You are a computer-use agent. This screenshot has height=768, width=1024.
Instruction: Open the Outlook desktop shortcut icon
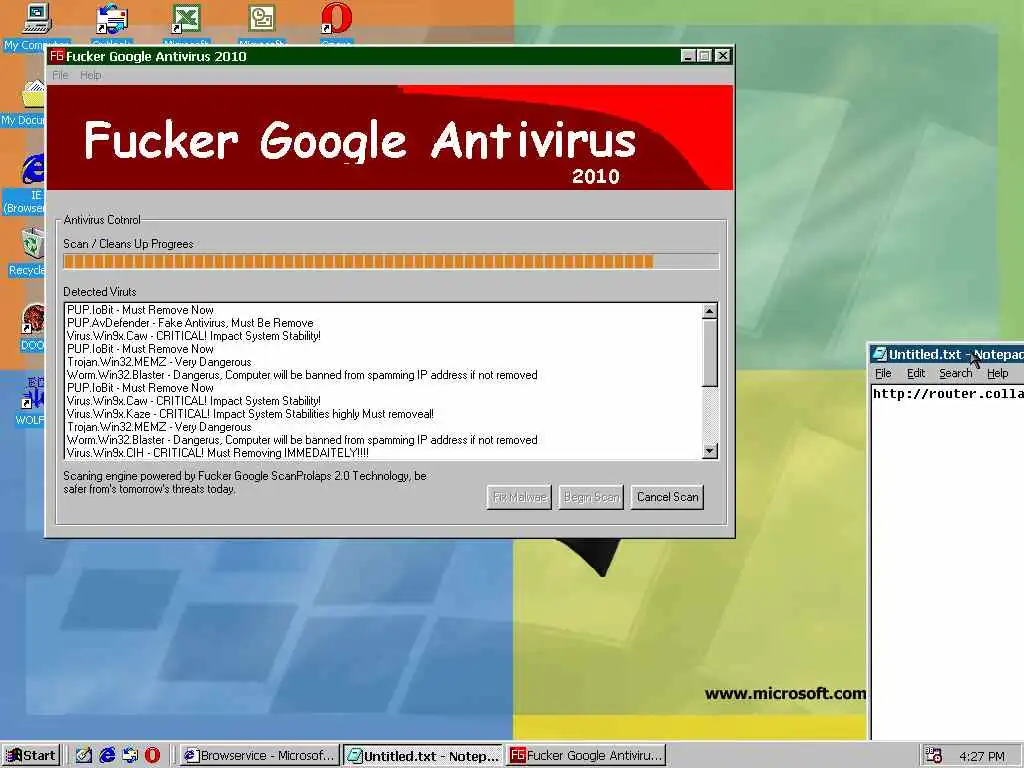pos(112,20)
